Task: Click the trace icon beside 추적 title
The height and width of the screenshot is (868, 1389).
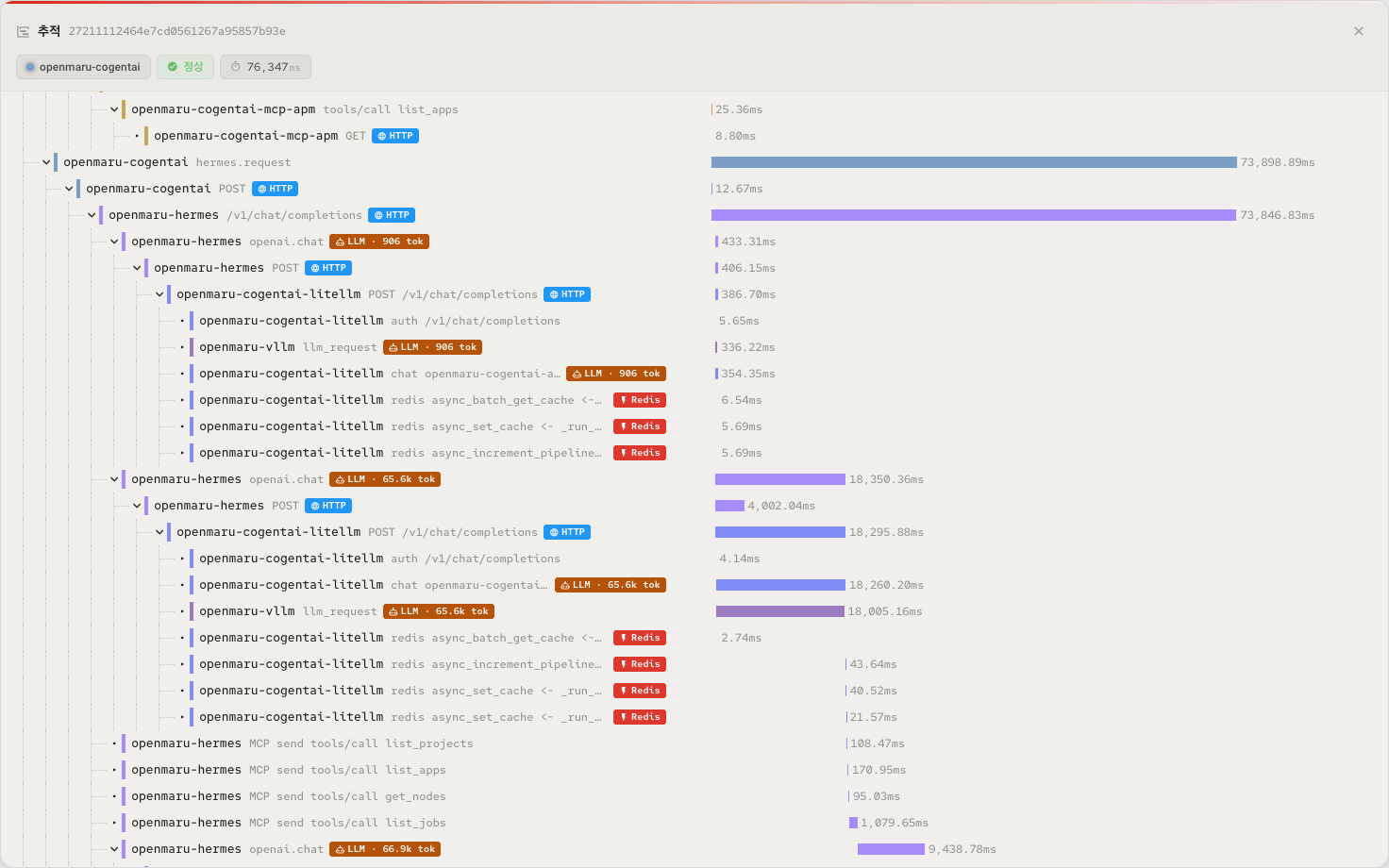Action: [x=23, y=31]
